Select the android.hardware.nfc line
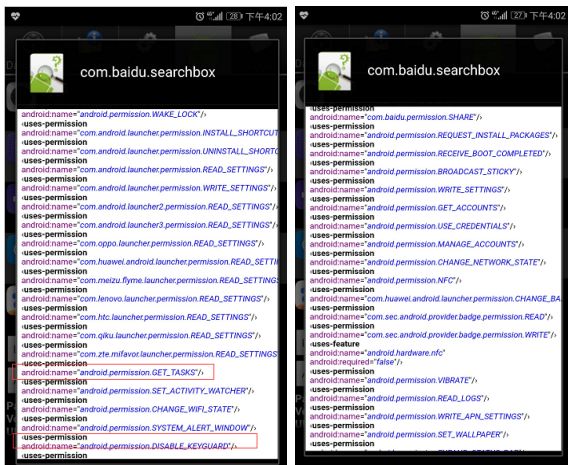Viewport: 570px width, 465px height. pyautogui.click(x=378, y=353)
